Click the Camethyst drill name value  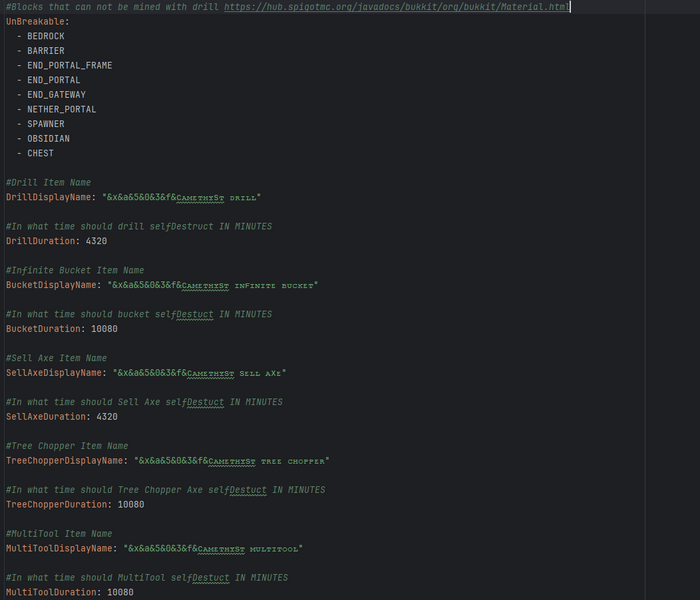pos(181,197)
